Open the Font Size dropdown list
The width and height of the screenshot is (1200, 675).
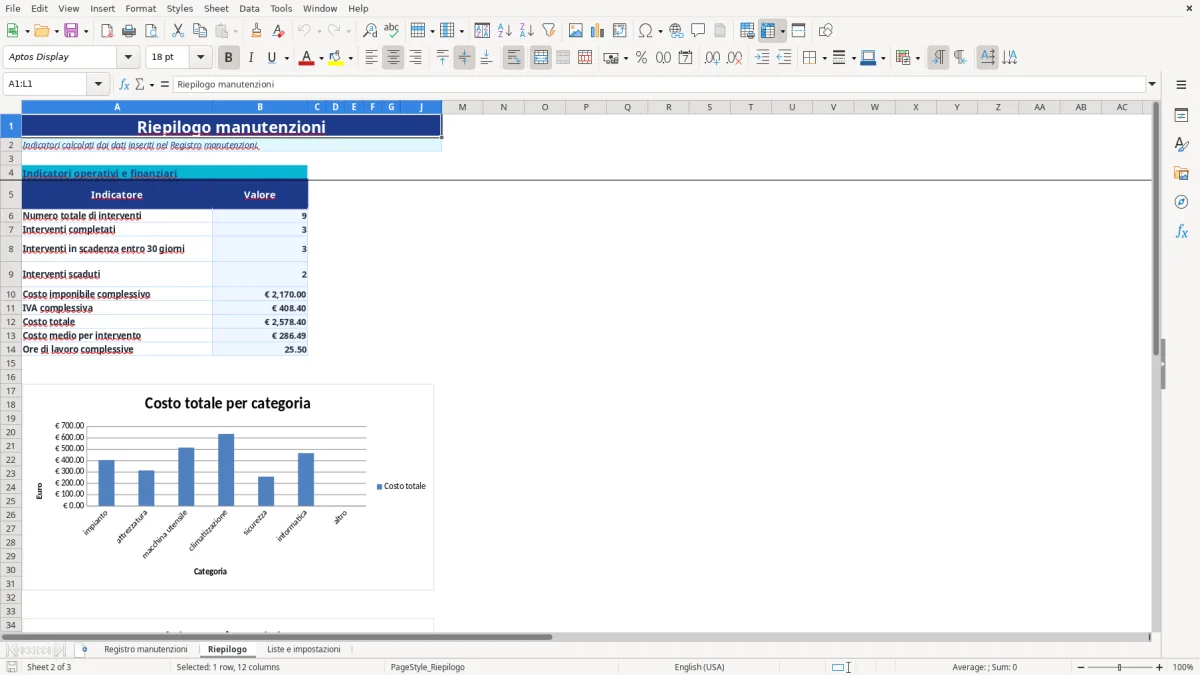(x=200, y=58)
